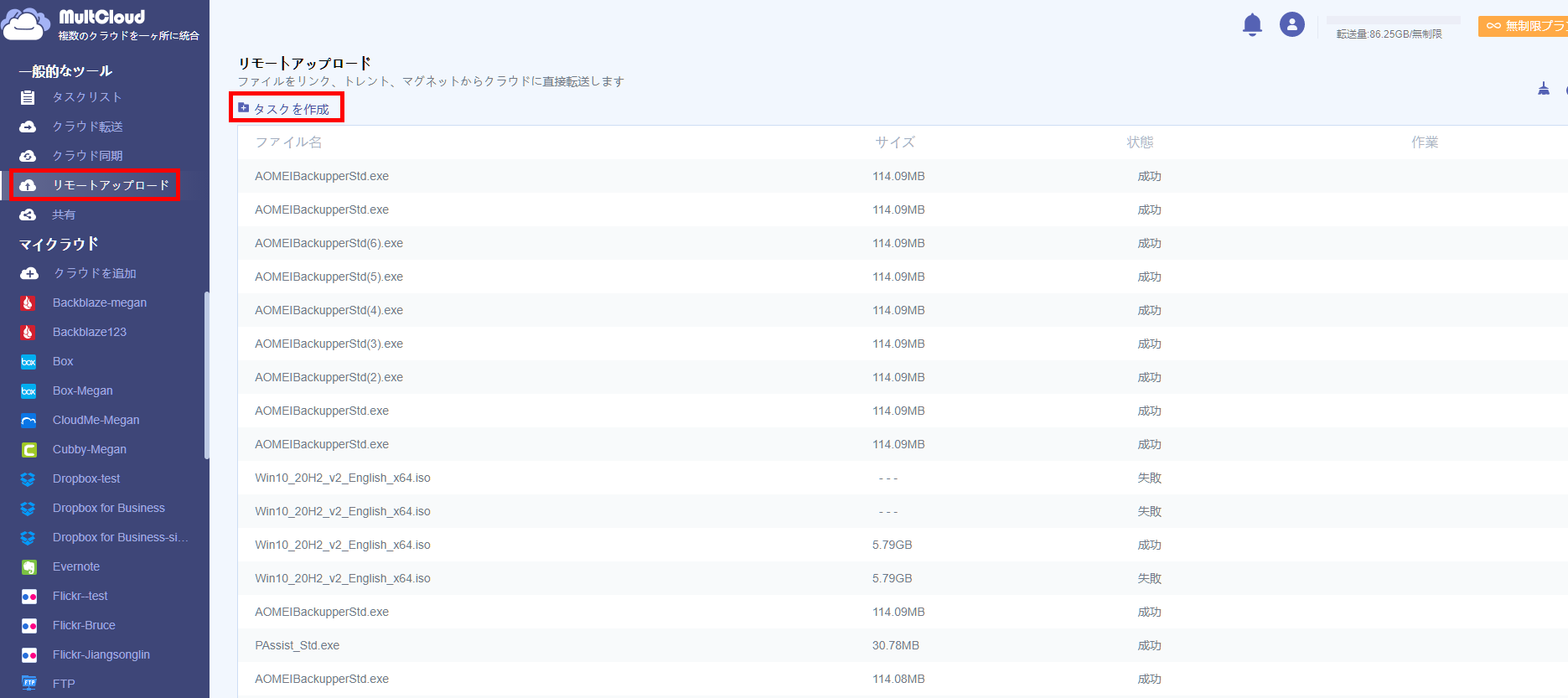Click the 30.78MB size value
This screenshot has height=698, width=1568.
(896, 645)
